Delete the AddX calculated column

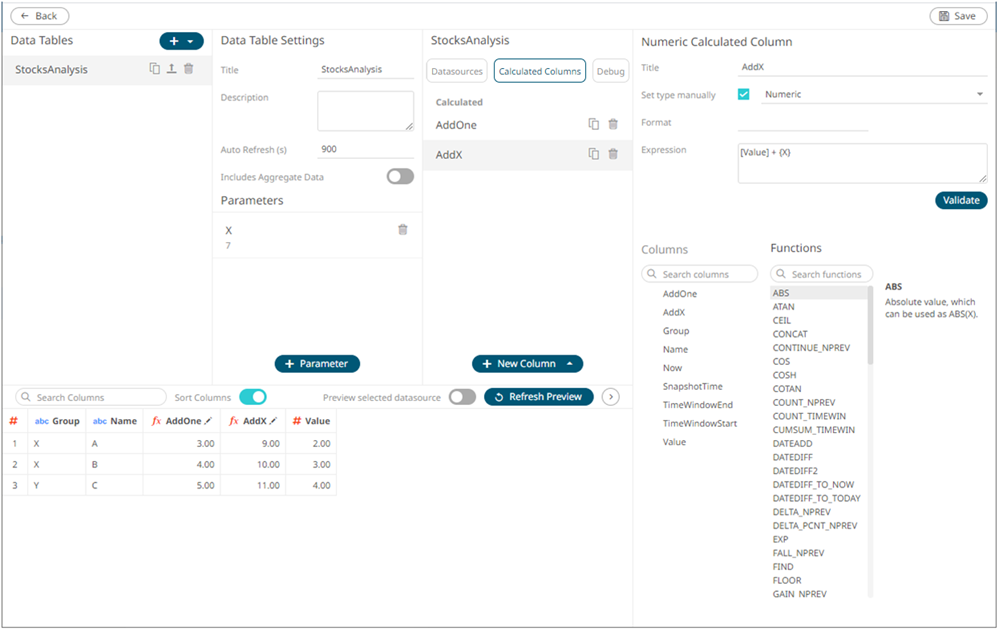click(614, 152)
